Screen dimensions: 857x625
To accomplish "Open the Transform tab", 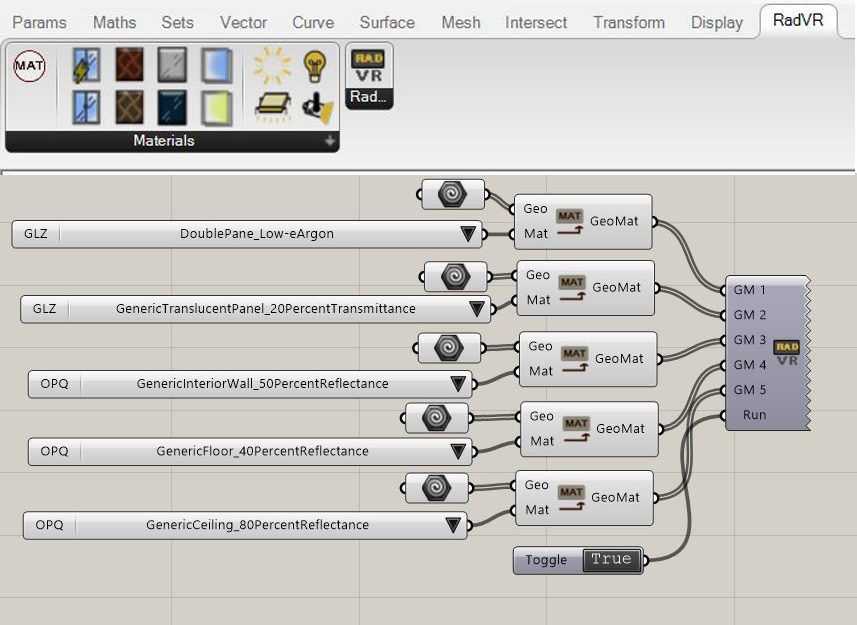I will [x=628, y=22].
